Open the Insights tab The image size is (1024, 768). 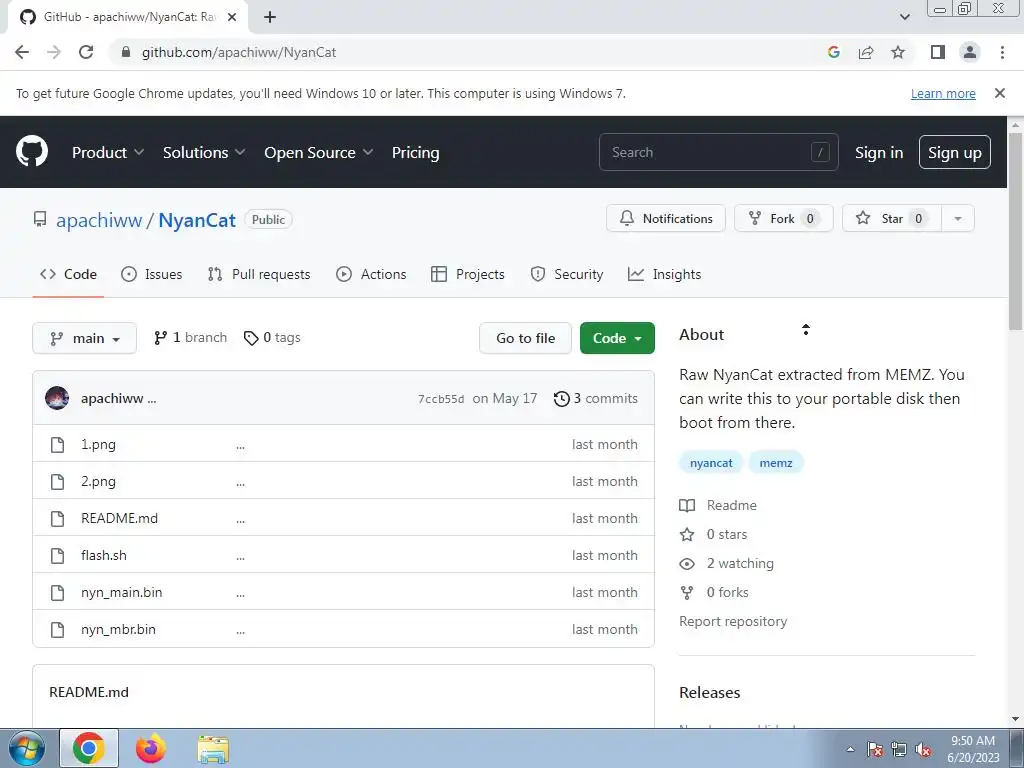click(x=664, y=274)
